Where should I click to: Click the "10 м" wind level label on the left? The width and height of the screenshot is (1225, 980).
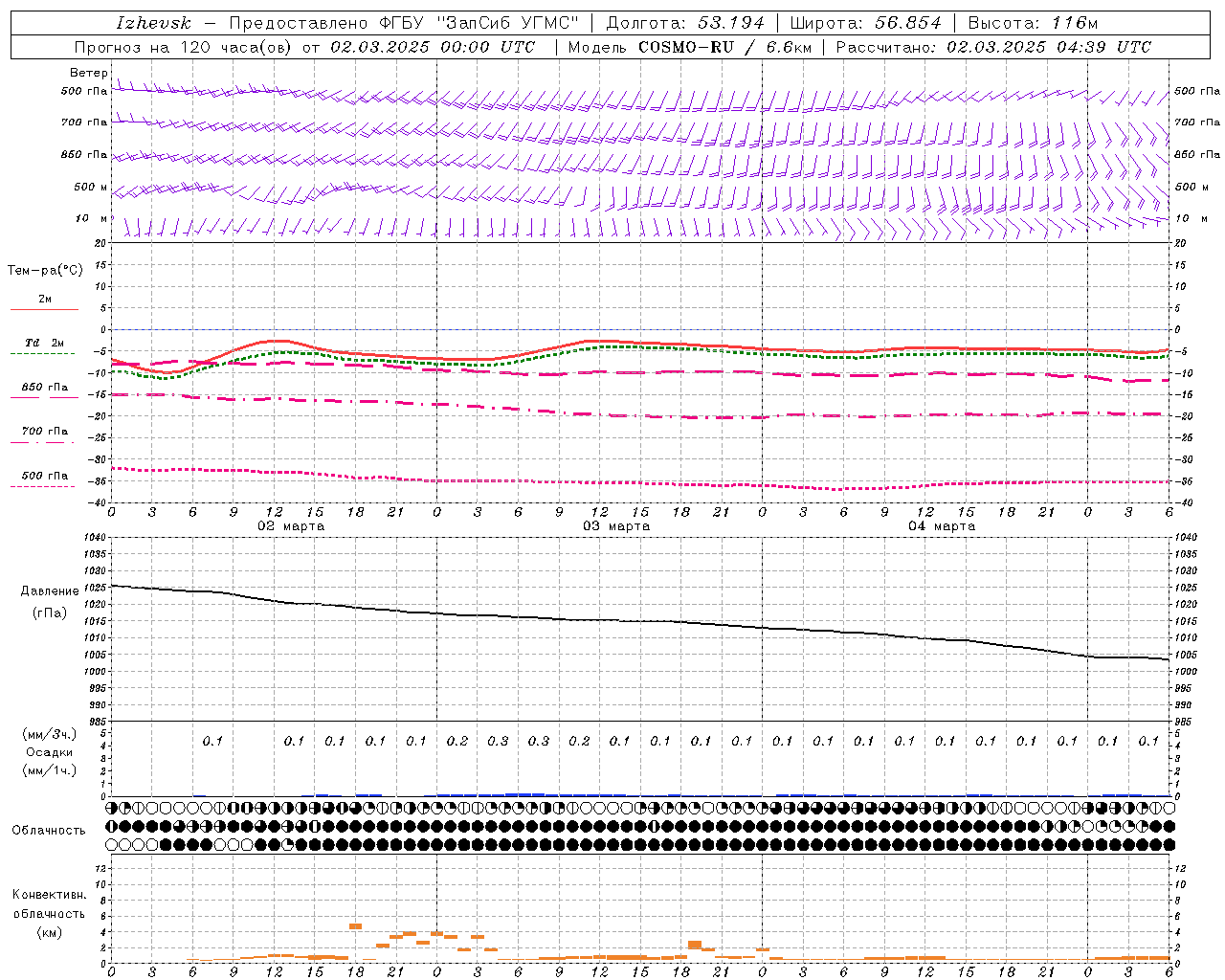point(92,218)
